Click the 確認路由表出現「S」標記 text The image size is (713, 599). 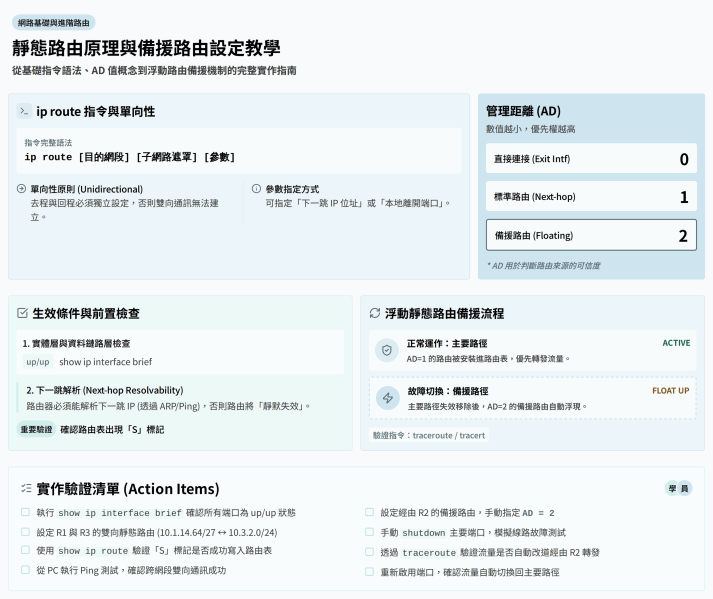point(112,429)
